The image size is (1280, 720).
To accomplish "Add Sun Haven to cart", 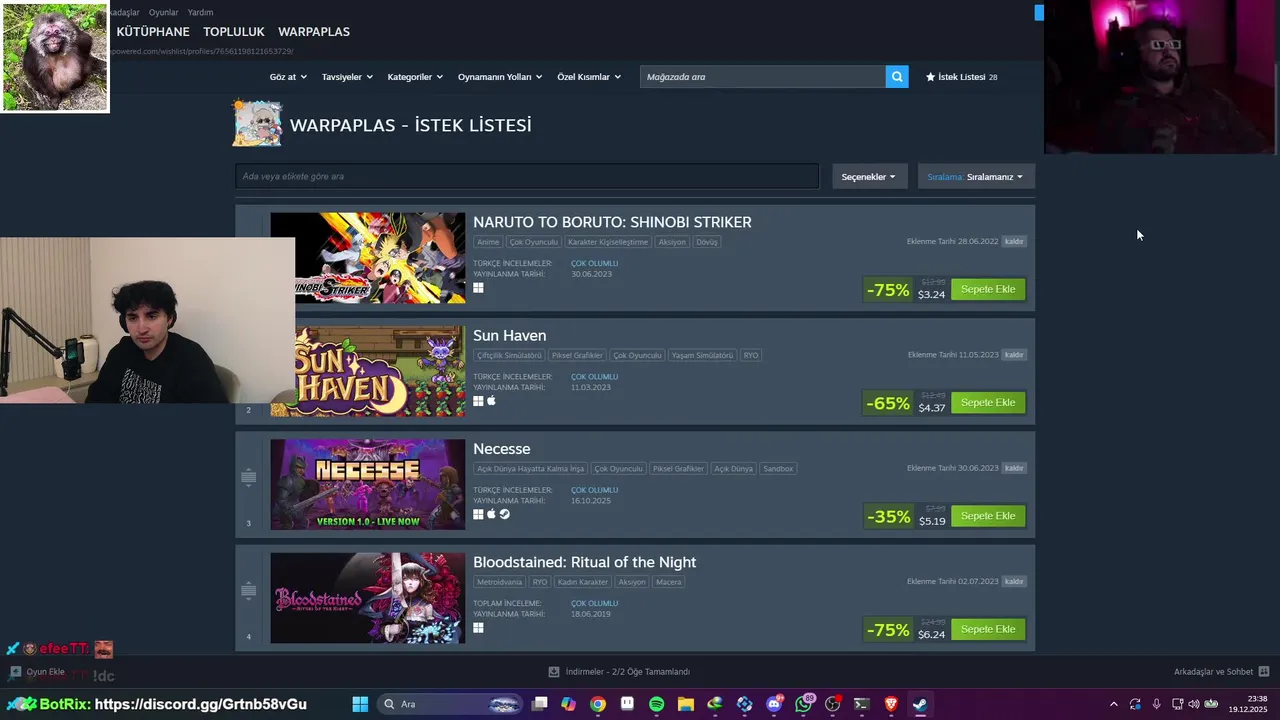I will pyautogui.click(x=988, y=402).
